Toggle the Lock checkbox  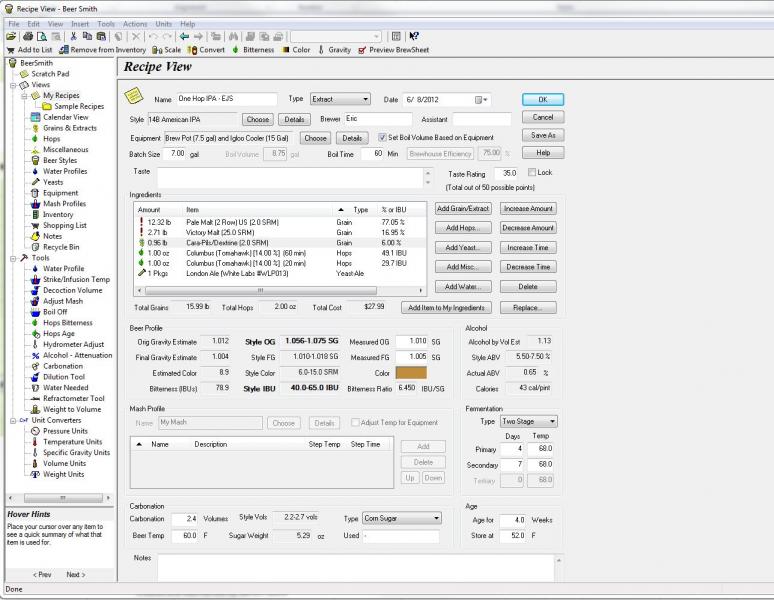click(x=532, y=172)
